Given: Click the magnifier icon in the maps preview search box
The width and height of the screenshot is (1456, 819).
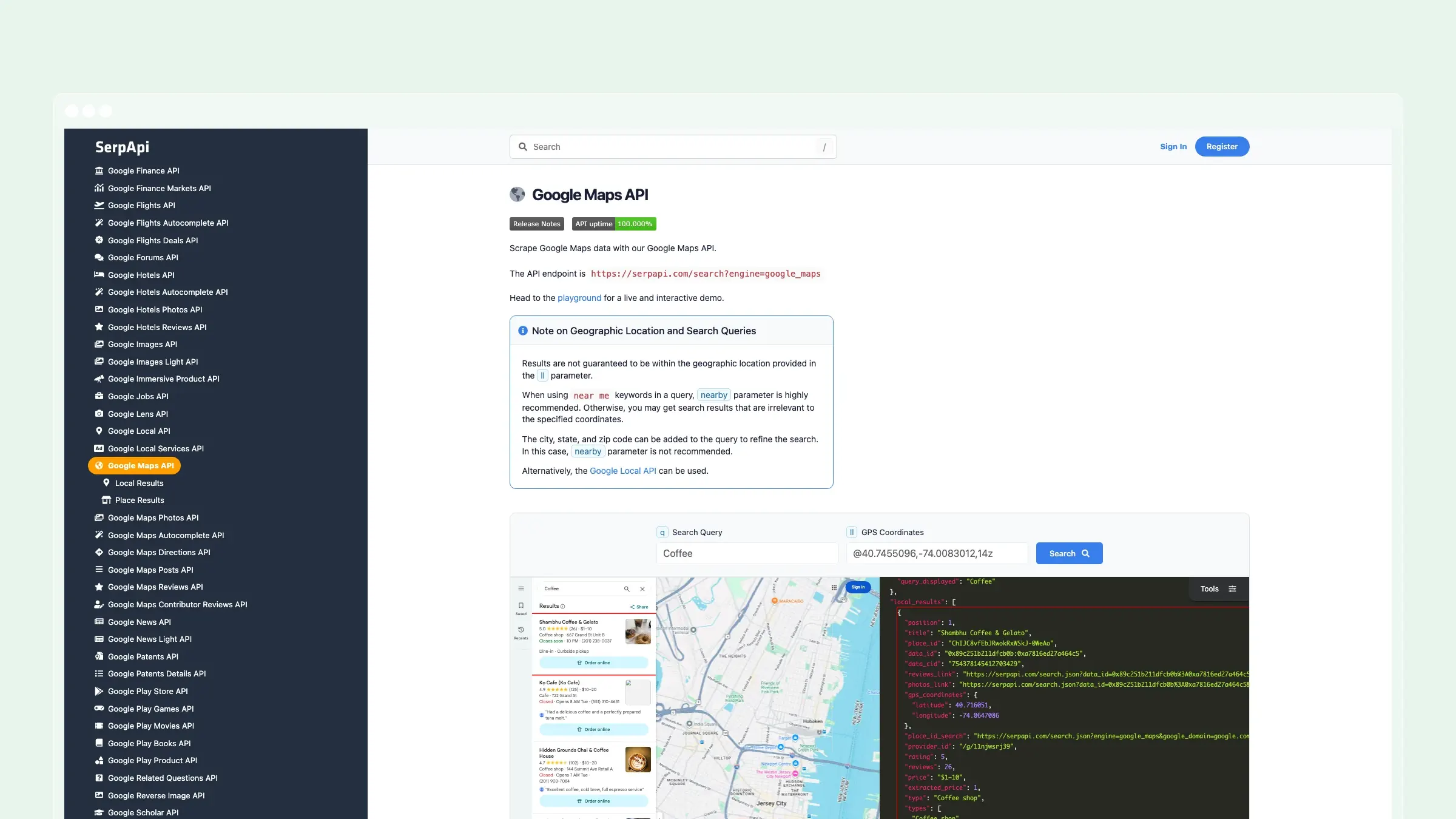Looking at the screenshot, I should tap(627, 588).
